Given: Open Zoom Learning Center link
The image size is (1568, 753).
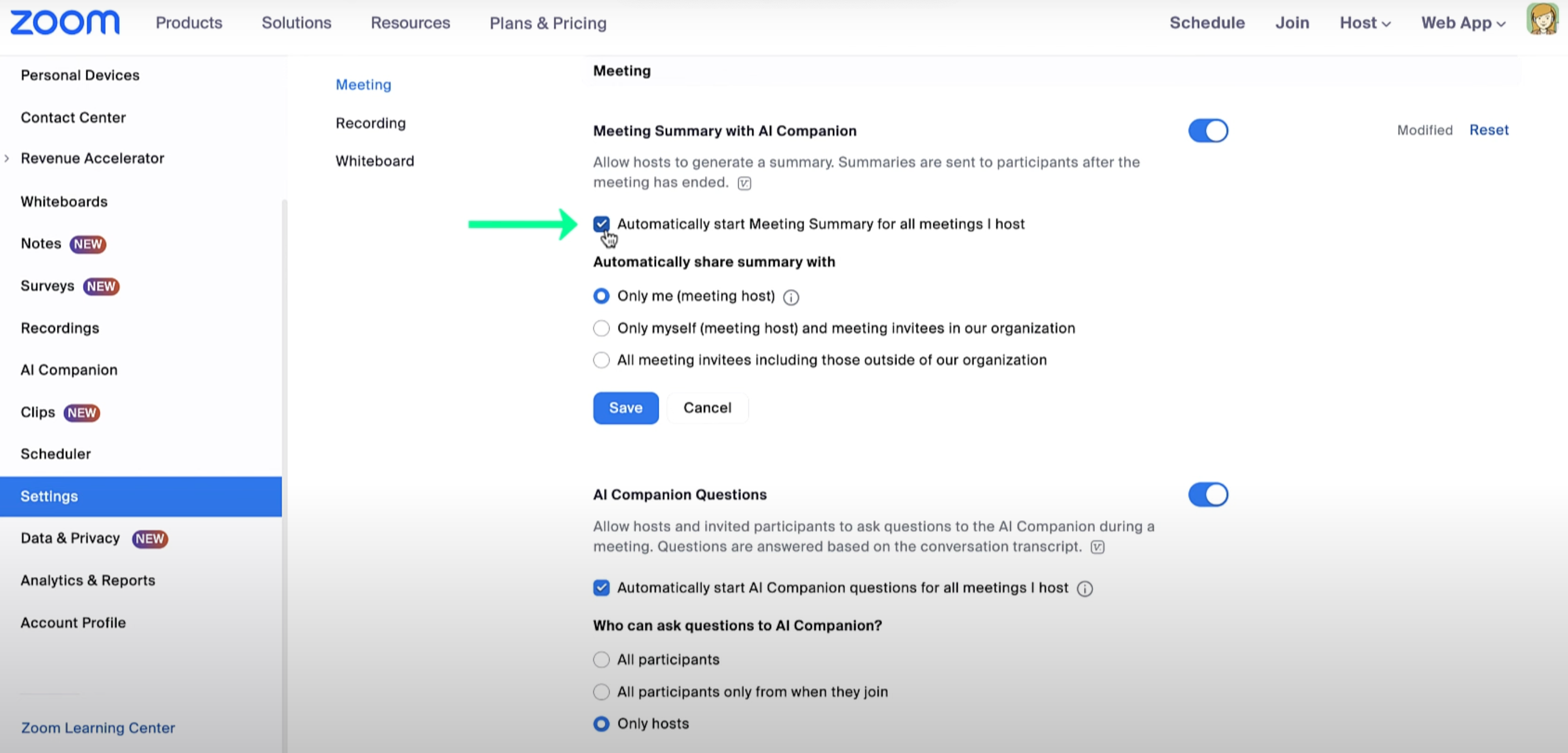Looking at the screenshot, I should click(x=98, y=728).
